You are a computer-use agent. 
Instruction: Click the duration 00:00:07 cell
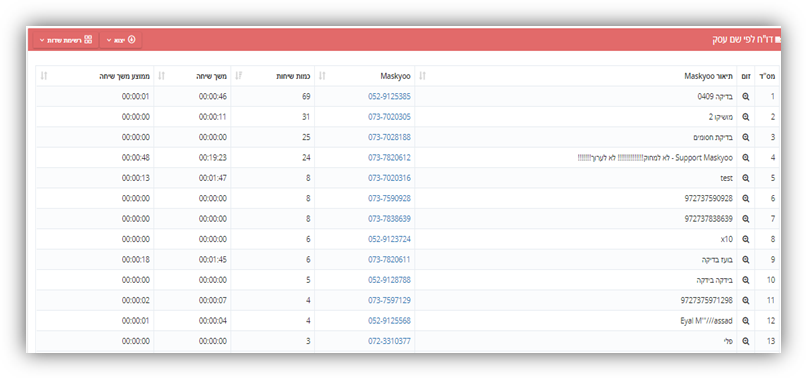coord(192,300)
